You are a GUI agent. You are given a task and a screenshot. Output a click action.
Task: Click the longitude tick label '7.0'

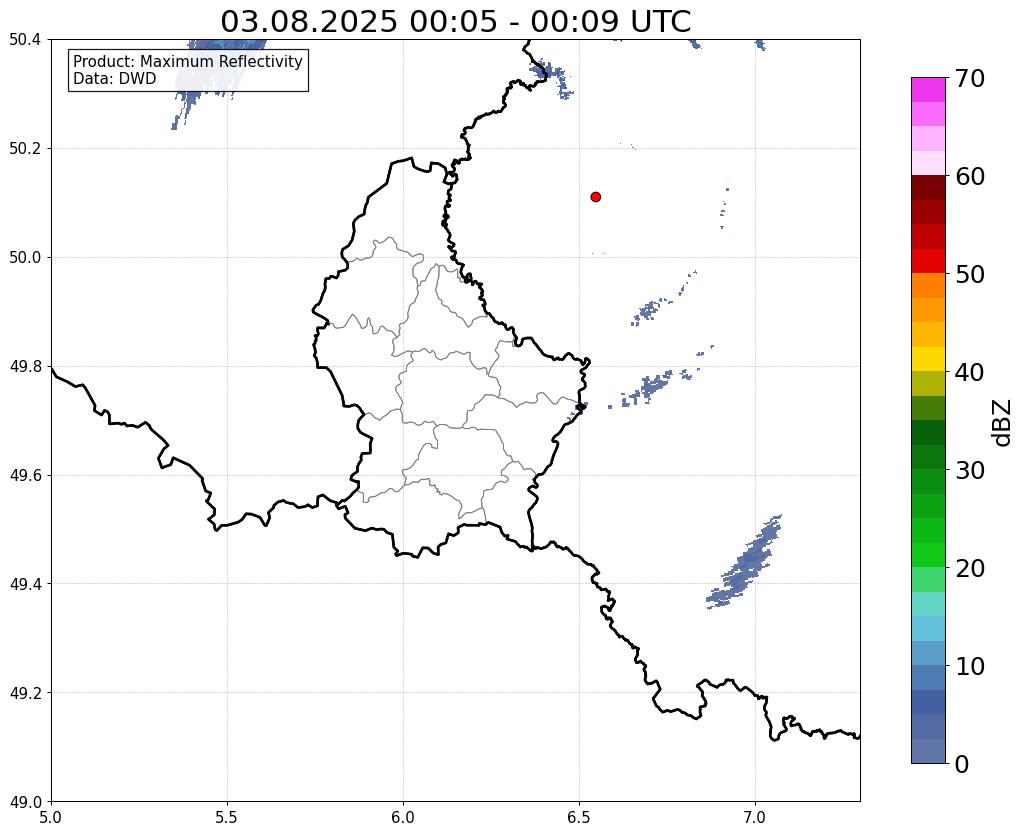tap(756, 817)
